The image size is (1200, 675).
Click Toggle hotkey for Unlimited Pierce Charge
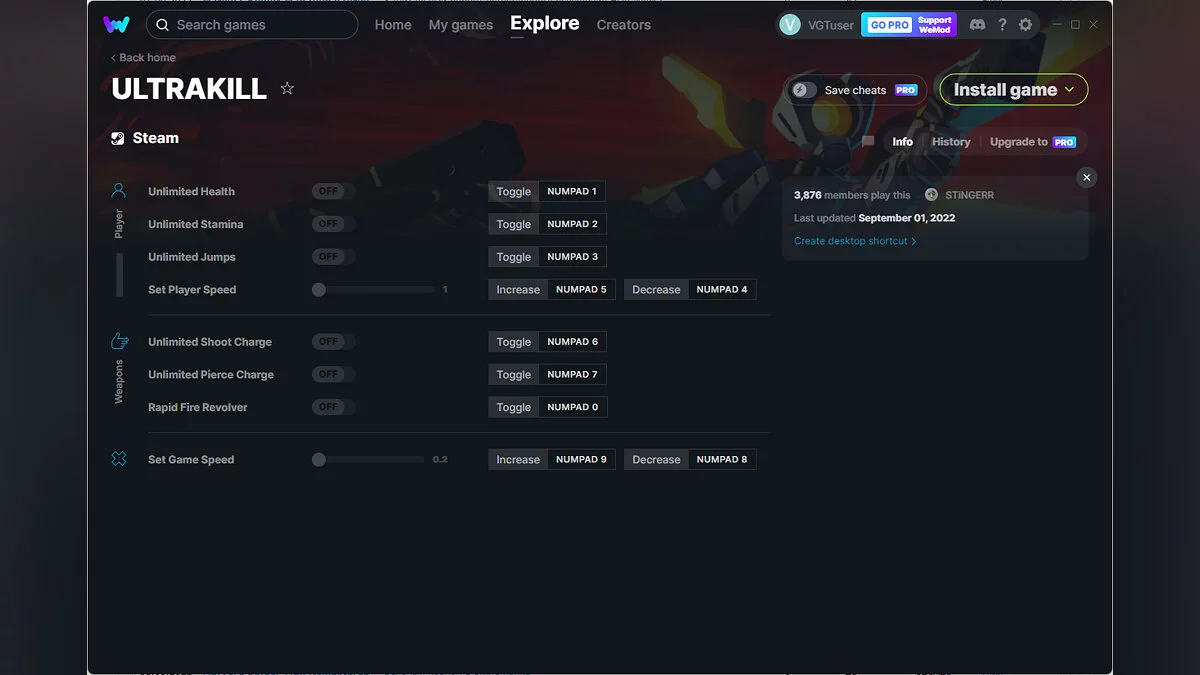[547, 374]
